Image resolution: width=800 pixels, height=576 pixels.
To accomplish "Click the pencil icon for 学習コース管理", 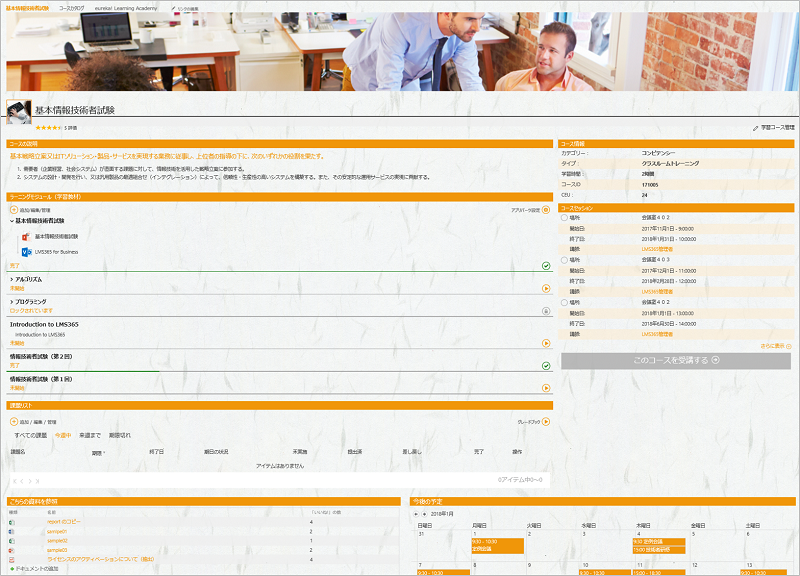I will coord(755,128).
